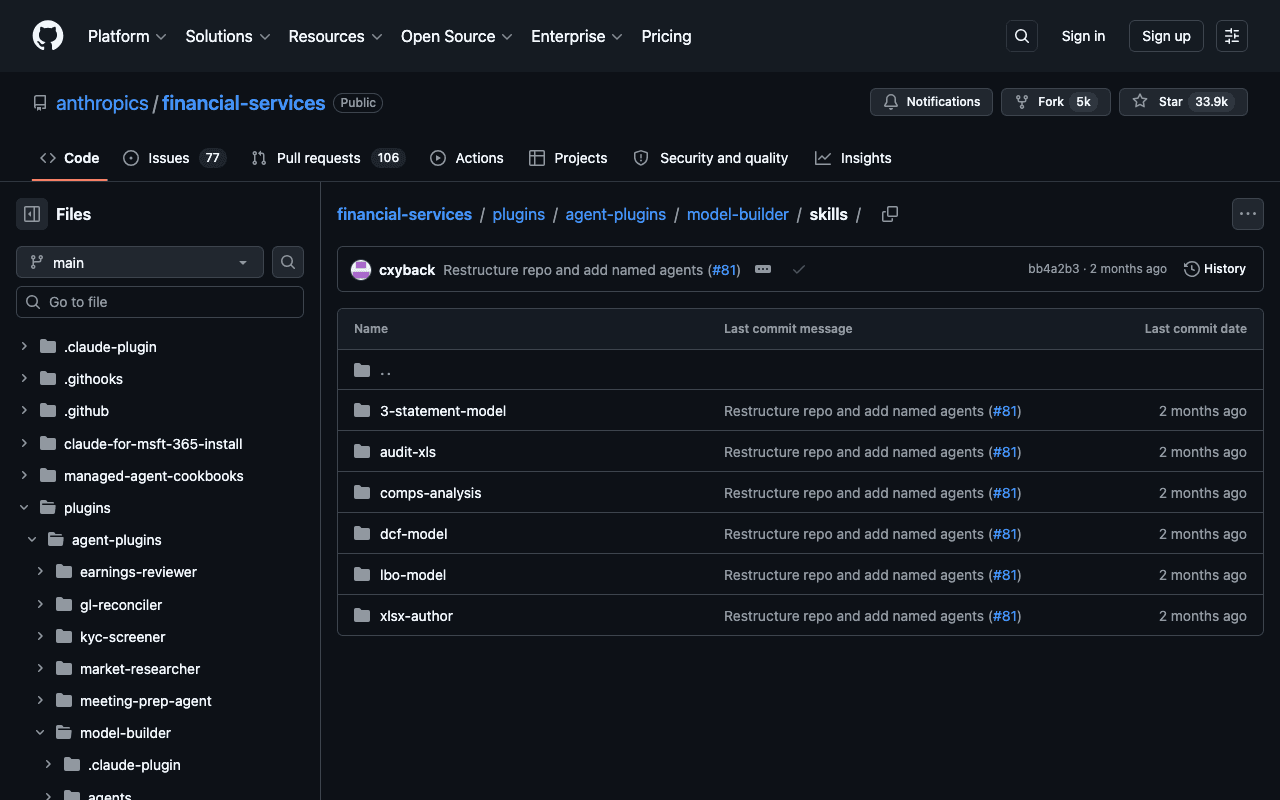Image resolution: width=1280 pixels, height=800 pixels.
Task: Select claude-for-msft-365-install in tree
Action: click(153, 444)
